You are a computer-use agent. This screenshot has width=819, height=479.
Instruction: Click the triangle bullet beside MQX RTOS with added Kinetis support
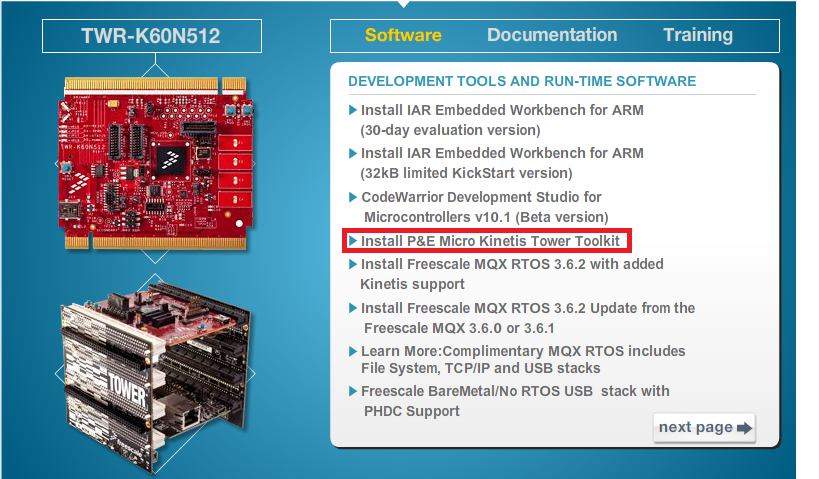click(353, 264)
